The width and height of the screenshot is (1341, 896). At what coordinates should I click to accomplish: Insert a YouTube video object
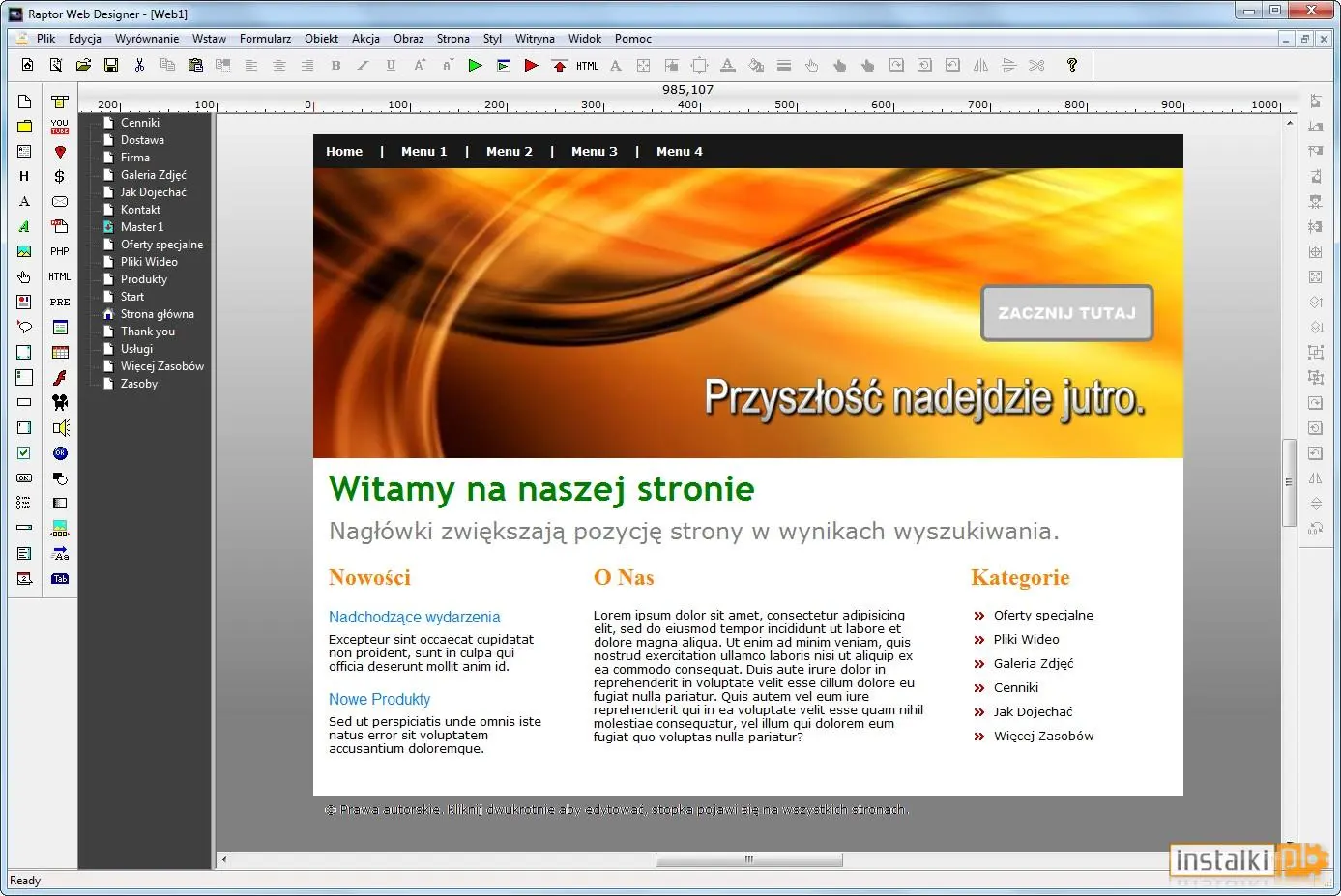point(60,127)
